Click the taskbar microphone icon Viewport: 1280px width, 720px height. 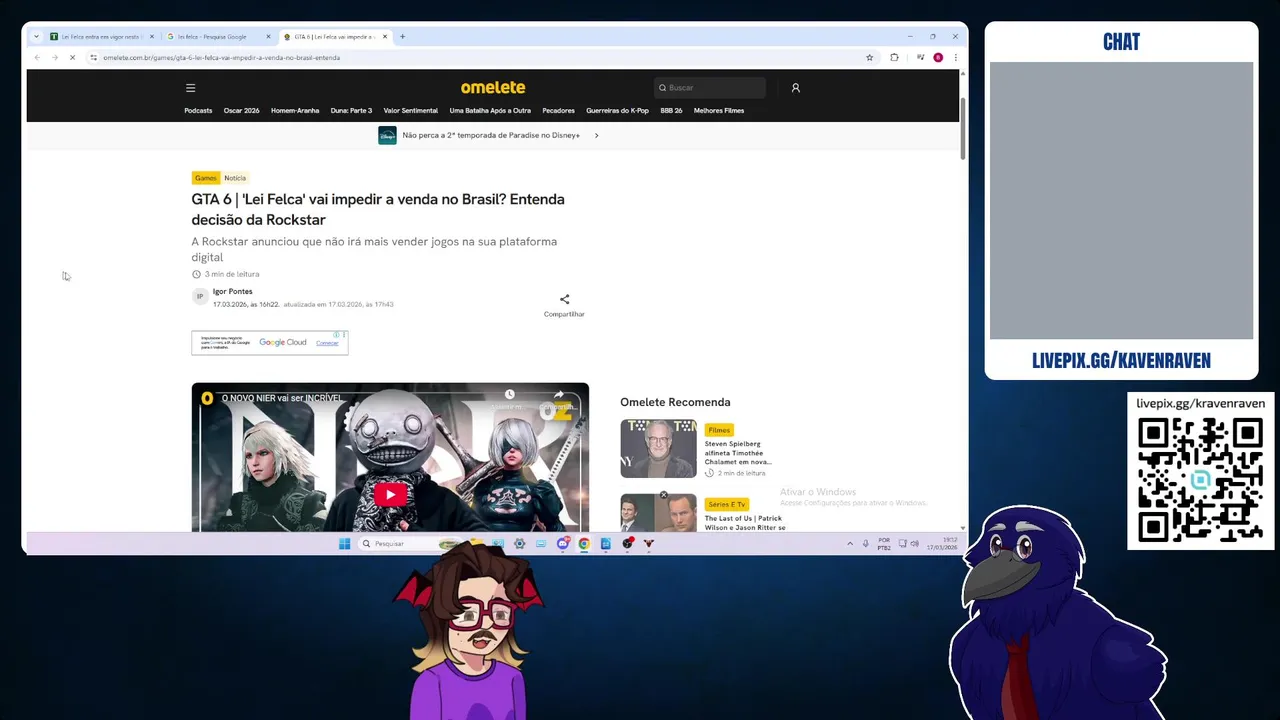coord(865,544)
